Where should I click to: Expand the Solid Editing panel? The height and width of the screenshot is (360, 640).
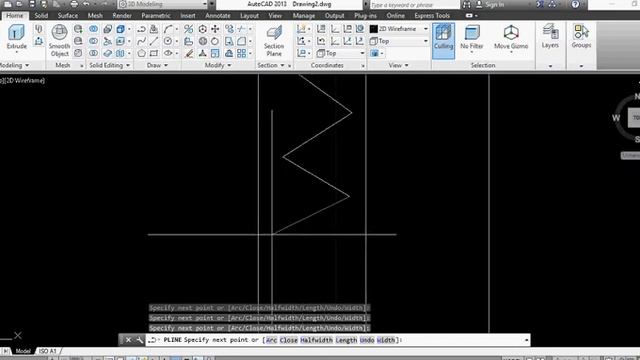109,65
